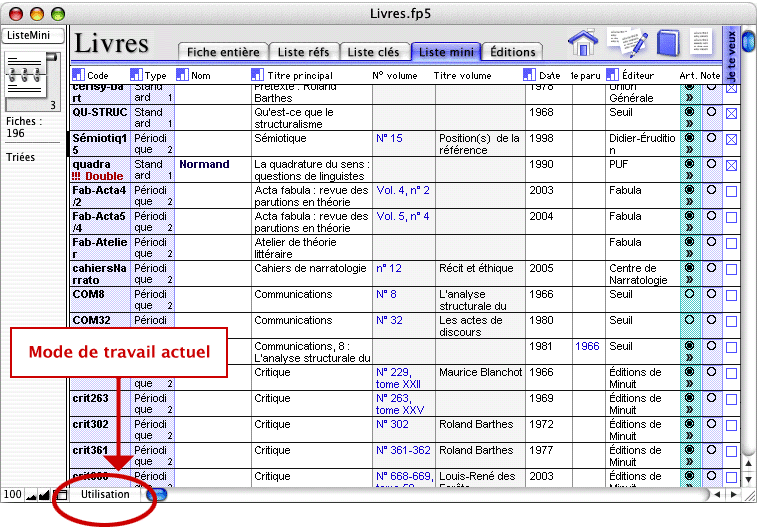Click the editor cell PUF
Screen dimensions: 758x529
tap(642, 169)
